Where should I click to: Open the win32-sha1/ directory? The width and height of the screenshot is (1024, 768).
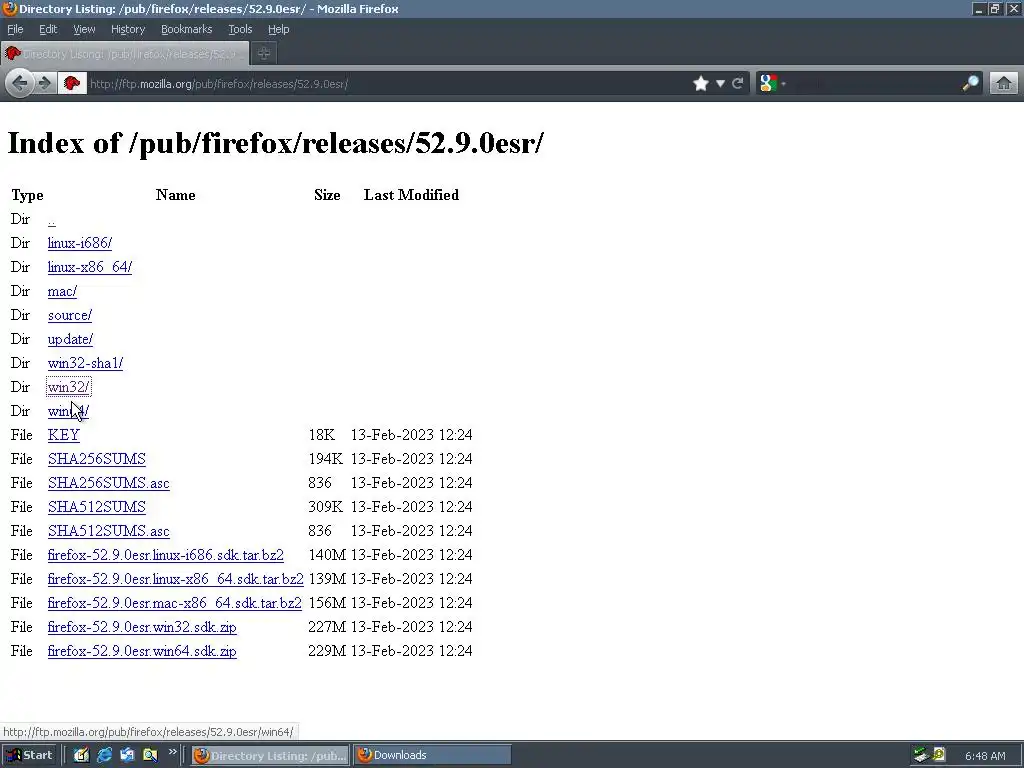tap(85, 363)
